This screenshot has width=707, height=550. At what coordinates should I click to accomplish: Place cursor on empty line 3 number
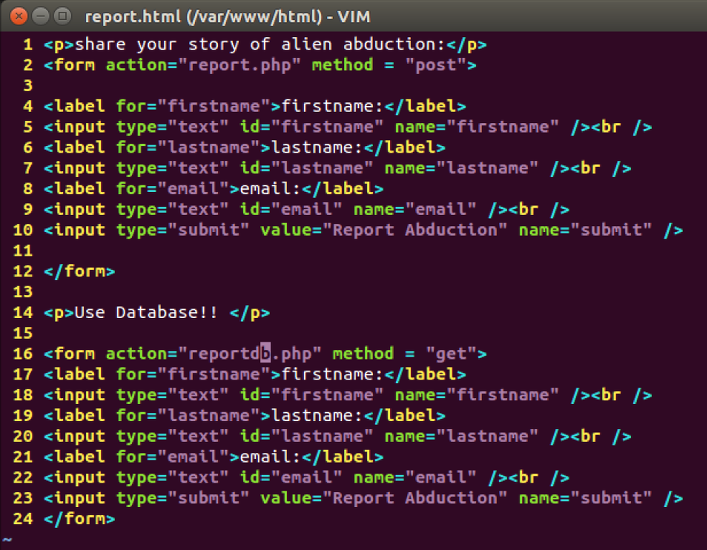coord(28,86)
